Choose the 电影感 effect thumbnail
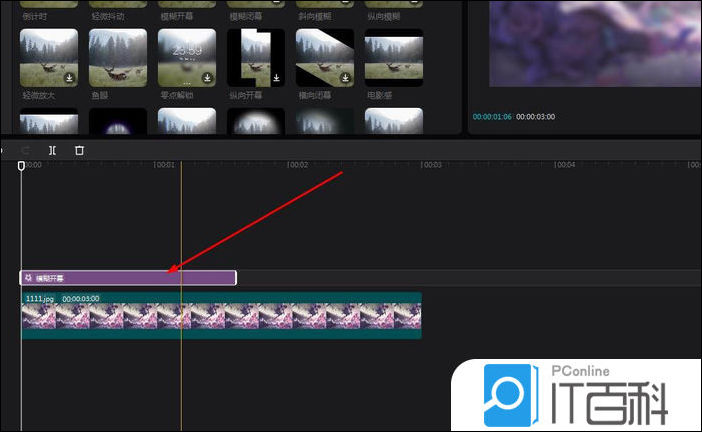 394,58
